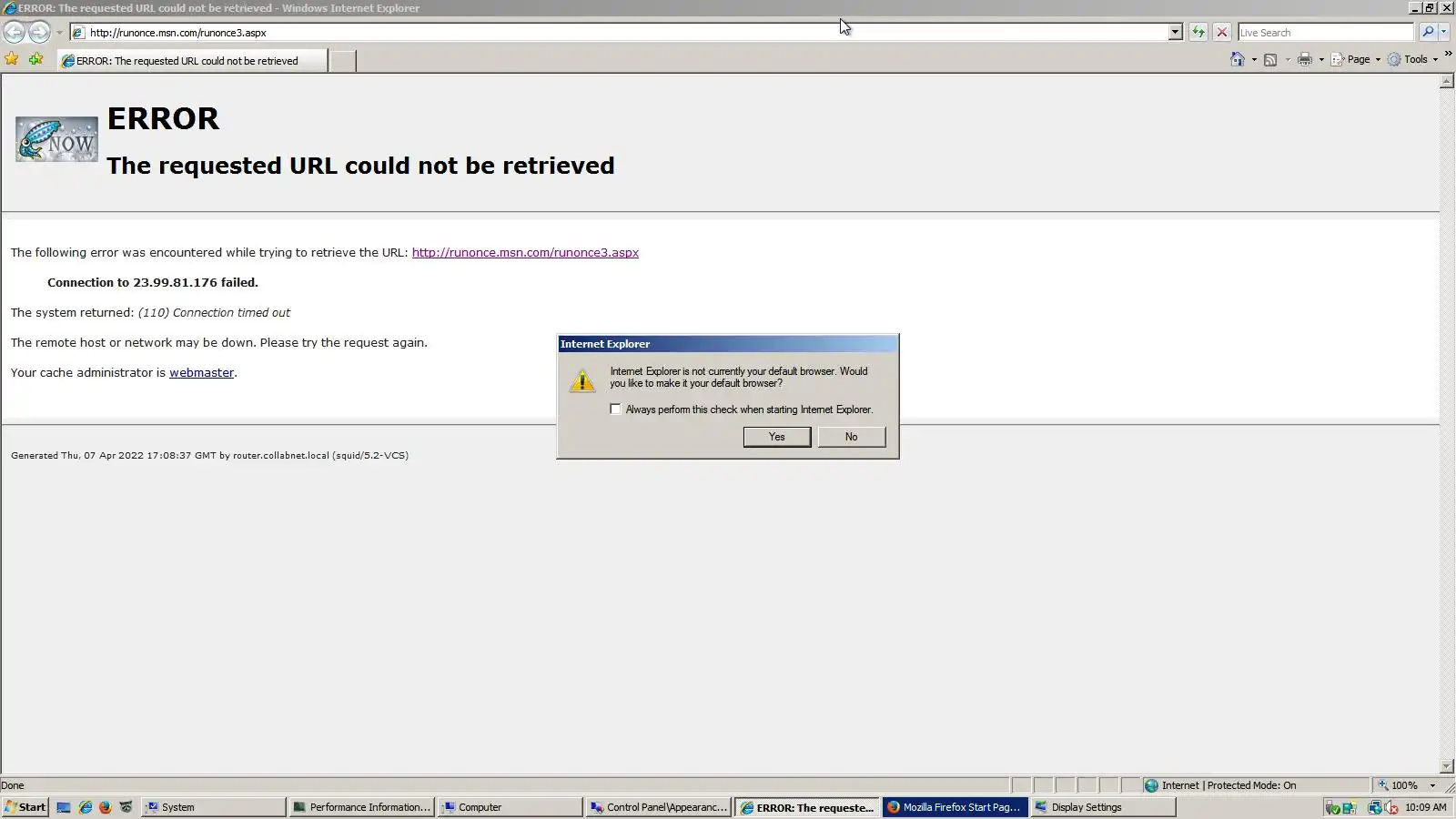Switch to Control Panel\Appearance taskbar window
The width and height of the screenshot is (1456, 819).
pyautogui.click(x=658, y=807)
